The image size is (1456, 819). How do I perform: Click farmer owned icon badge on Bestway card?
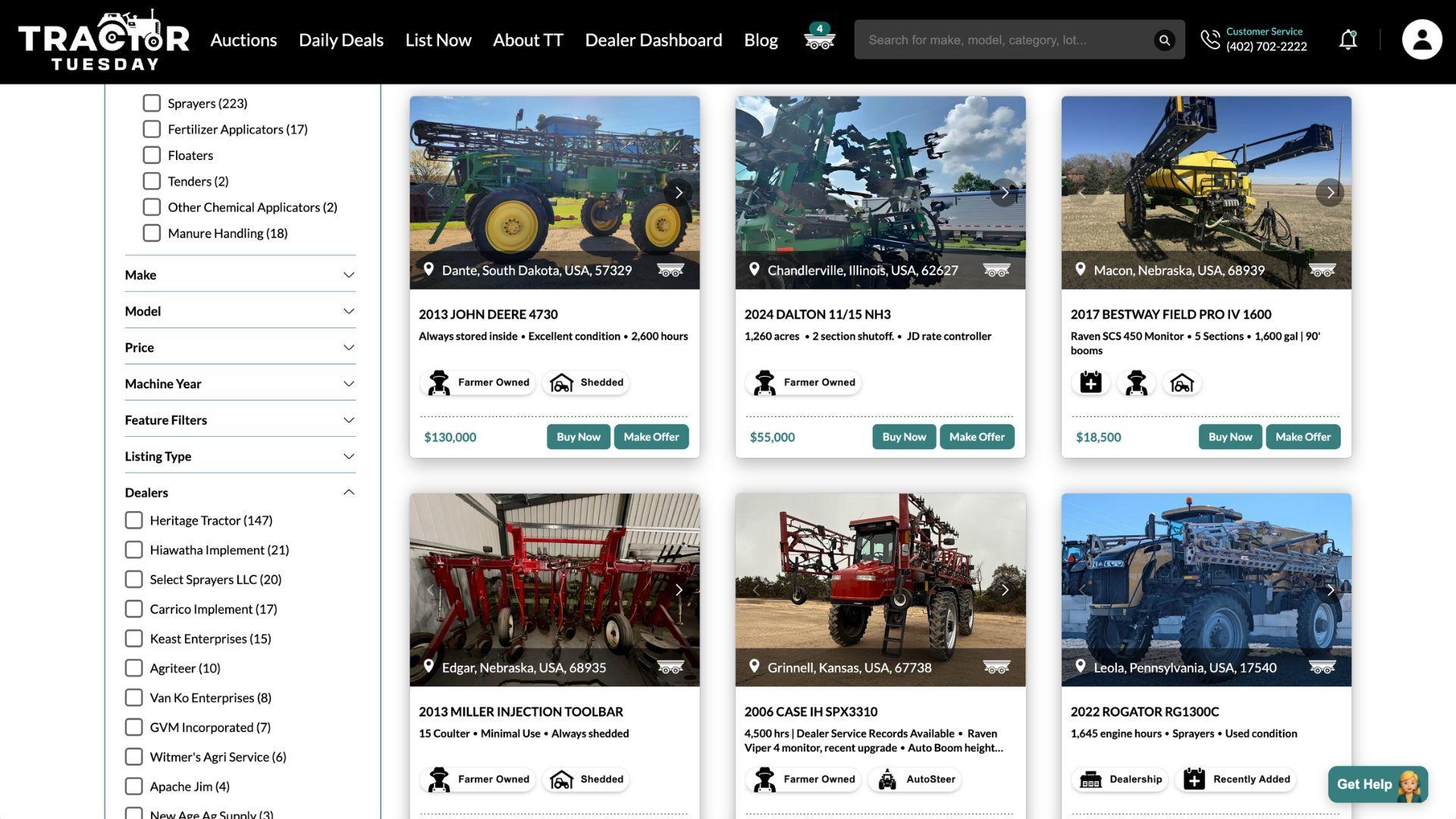(x=1136, y=383)
